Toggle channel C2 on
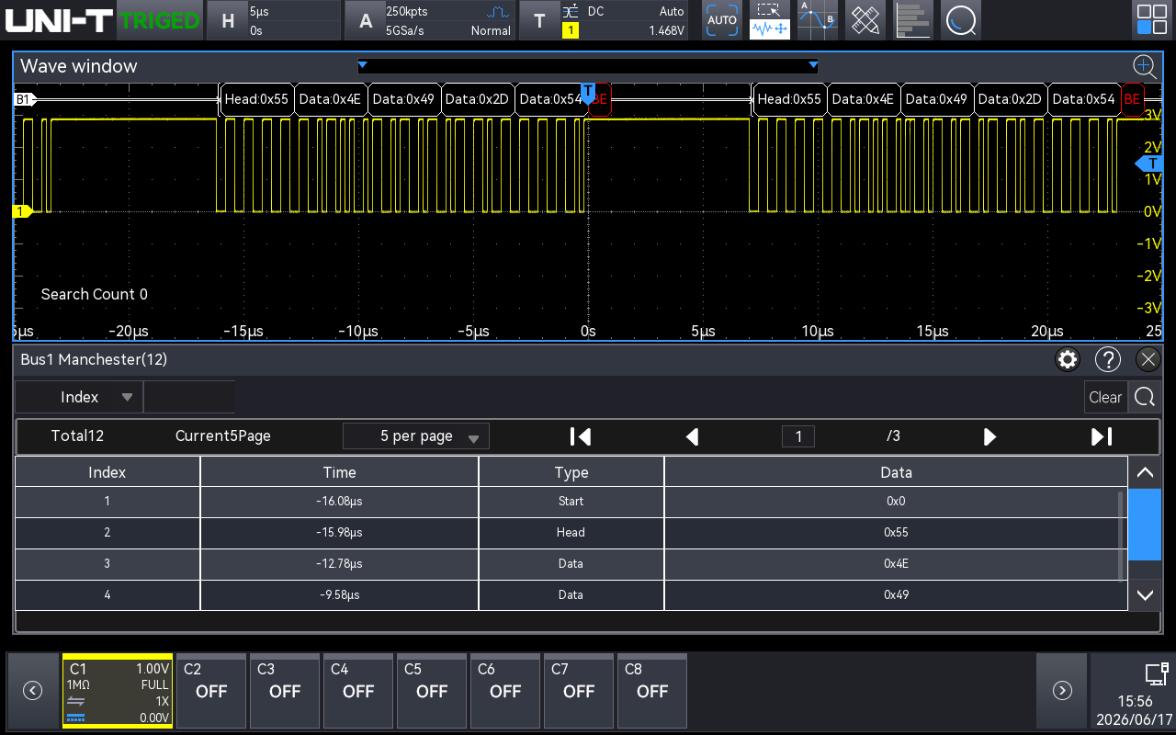This screenshot has height=735, width=1176. point(211,691)
